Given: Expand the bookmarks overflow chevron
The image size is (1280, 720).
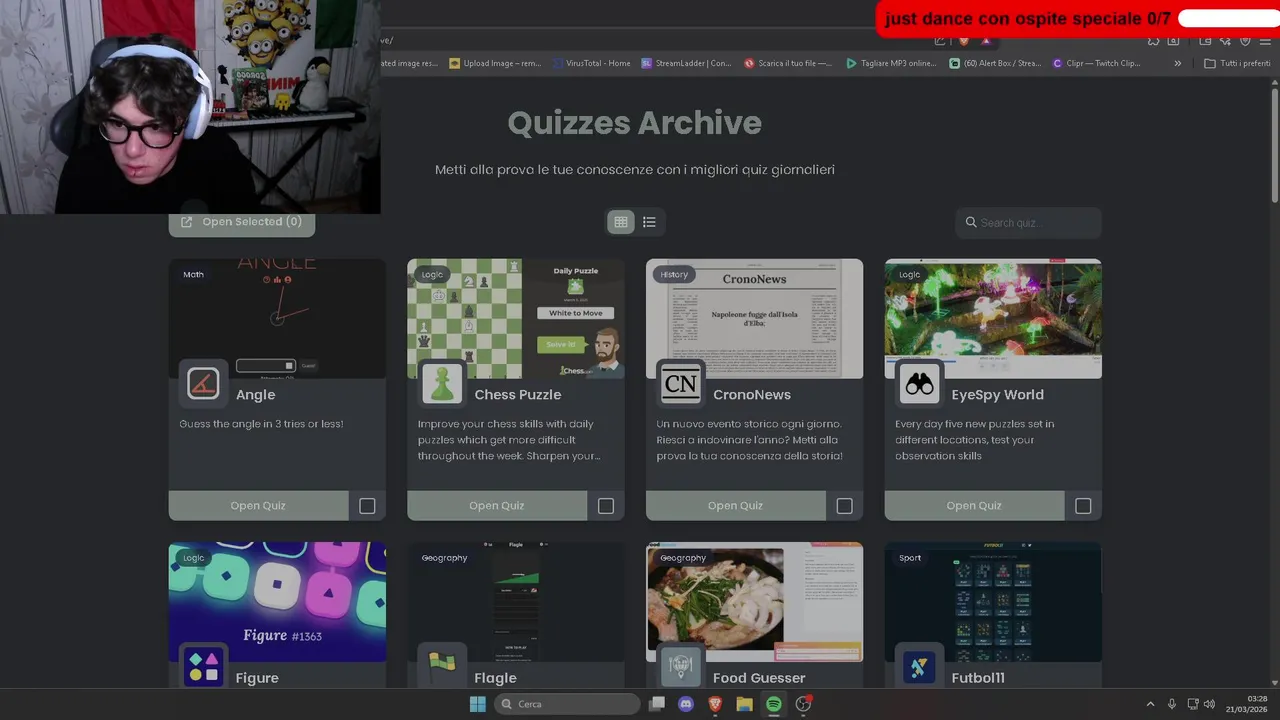Looking at the screenshot, I should tap(1177, 63).
